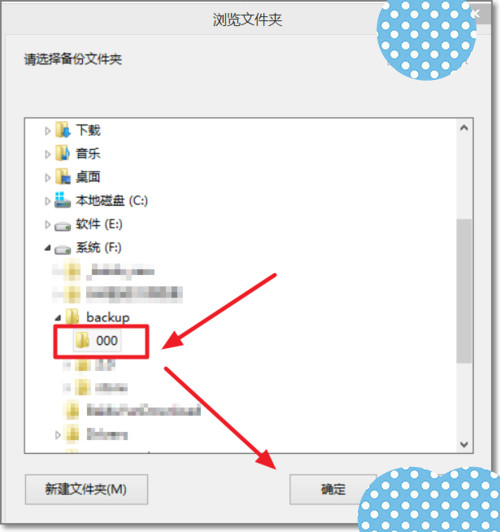Viewport: 500px width, 532px height.
Task: Collapse the backup folder node
Action: coord(58,318)
